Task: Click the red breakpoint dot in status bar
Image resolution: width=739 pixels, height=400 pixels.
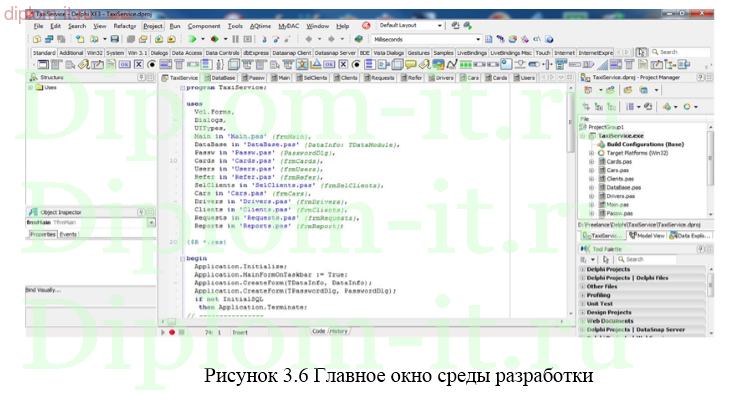Action: (x=172, y=332)
